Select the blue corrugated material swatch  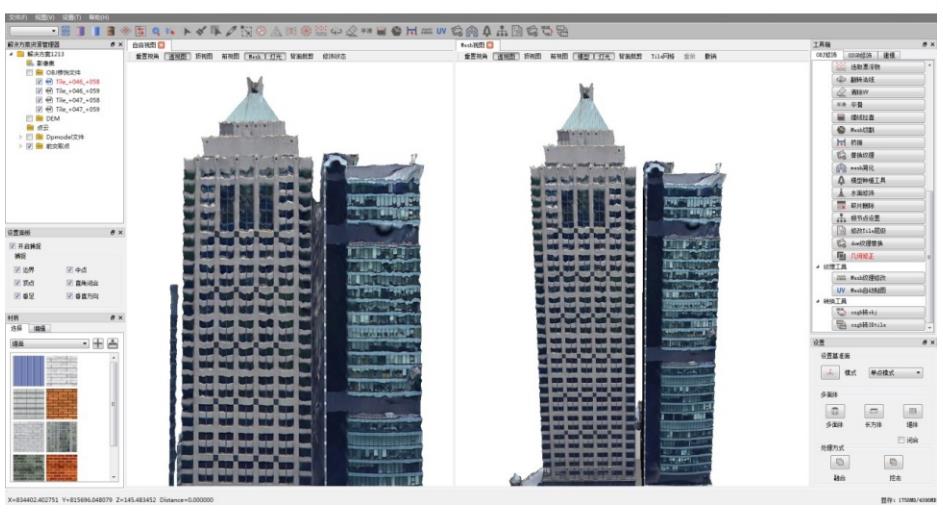pos(28,371)
